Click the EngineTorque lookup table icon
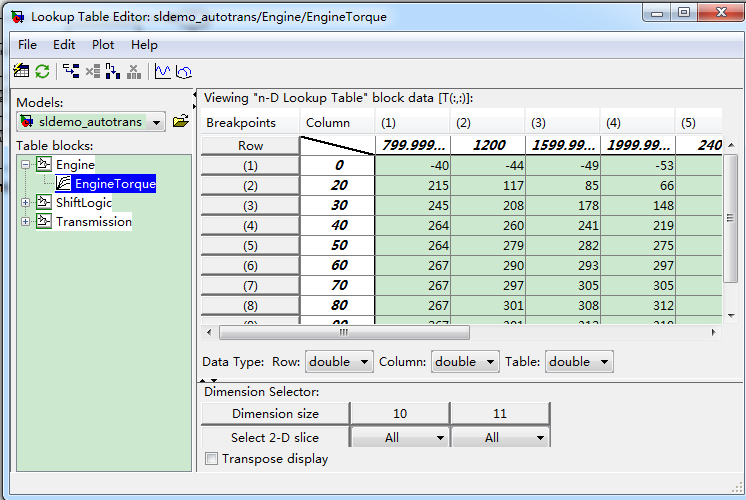The image size is (746, 500). point(63,183)
